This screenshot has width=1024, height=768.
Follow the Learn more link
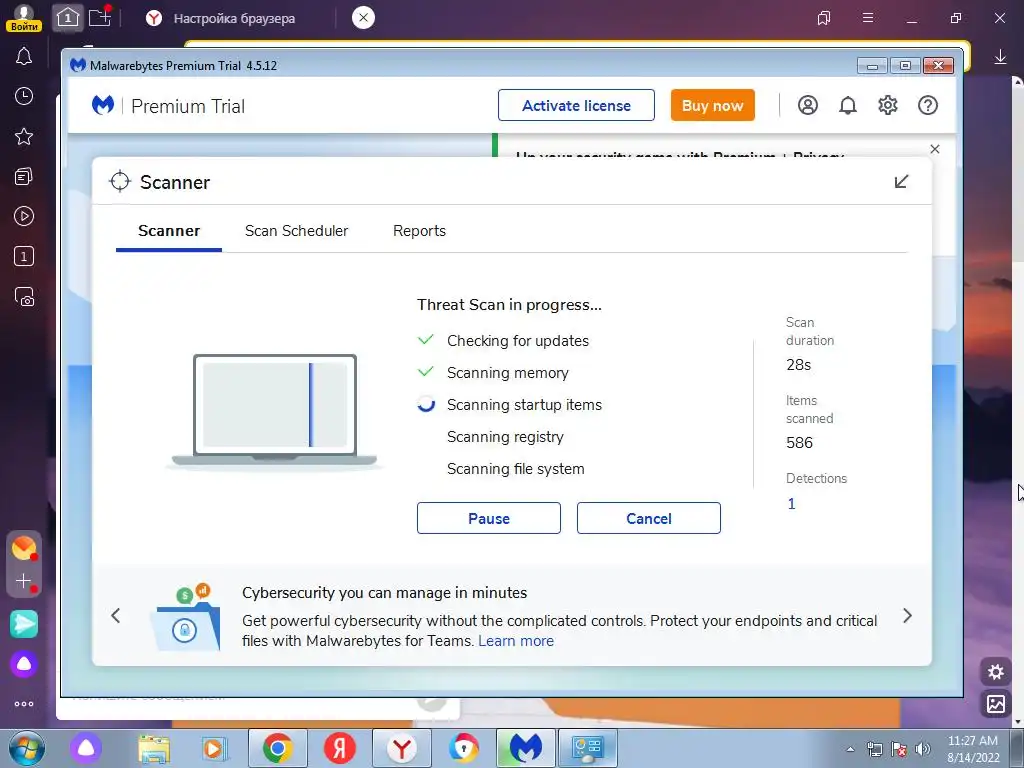point(516,641)
